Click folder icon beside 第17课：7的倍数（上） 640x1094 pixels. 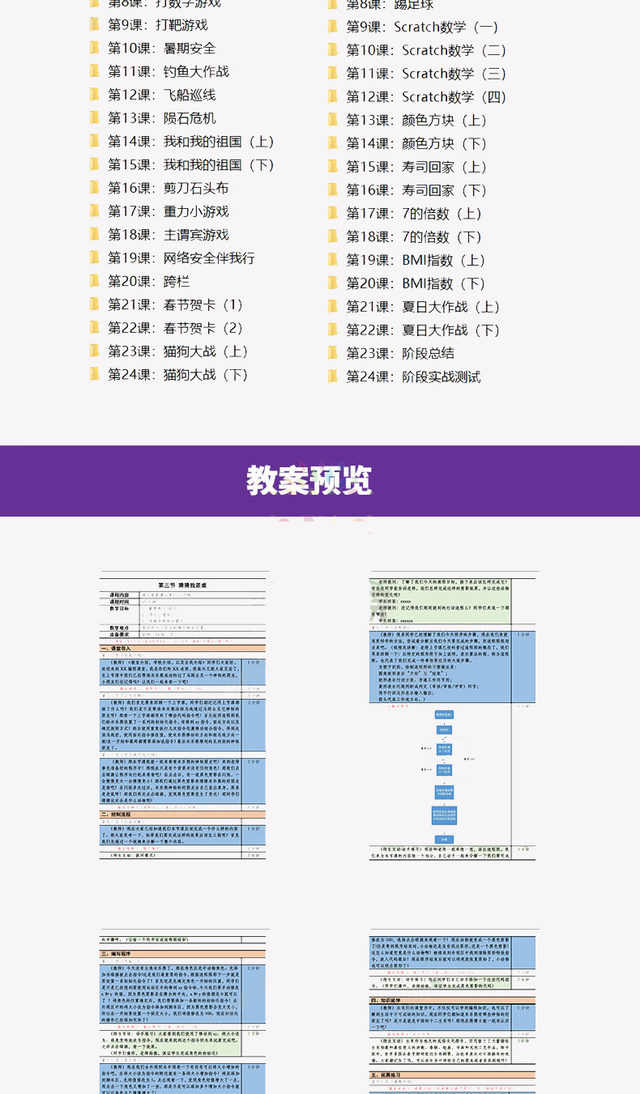point(333,213)
